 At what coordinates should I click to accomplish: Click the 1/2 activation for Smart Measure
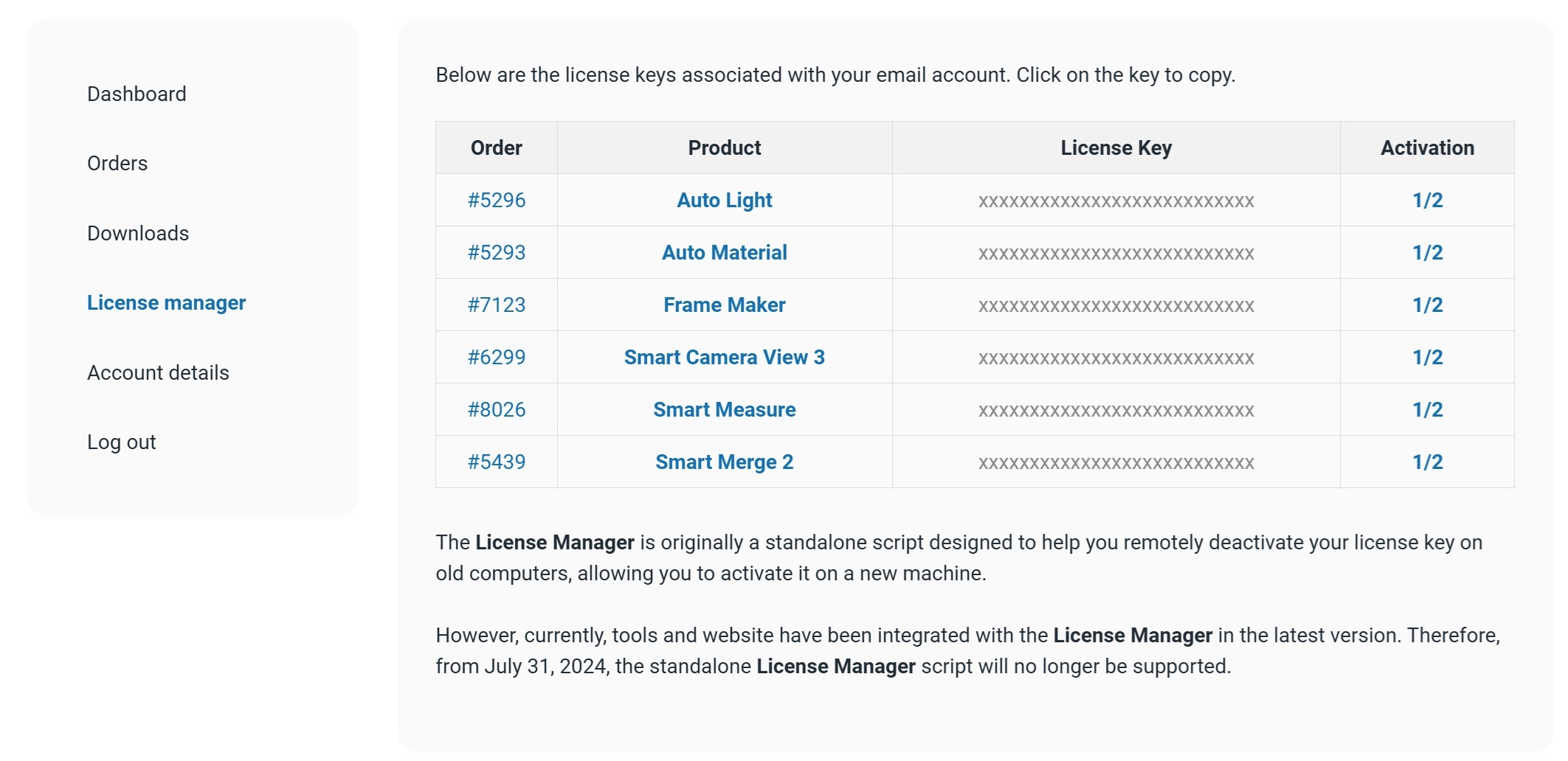(1427, 409)
